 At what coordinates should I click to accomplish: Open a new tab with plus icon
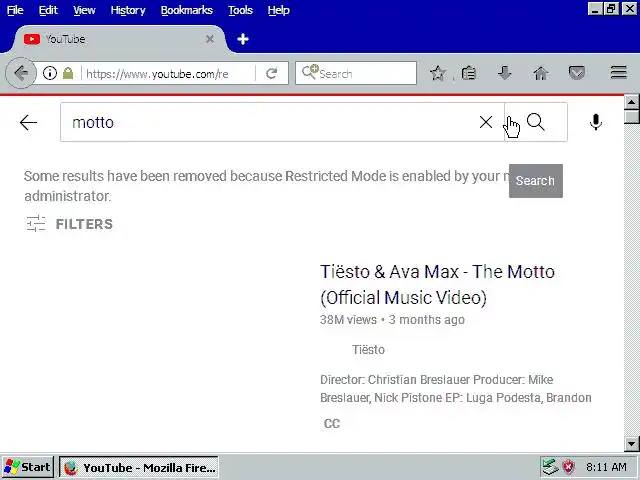[243, 39]
